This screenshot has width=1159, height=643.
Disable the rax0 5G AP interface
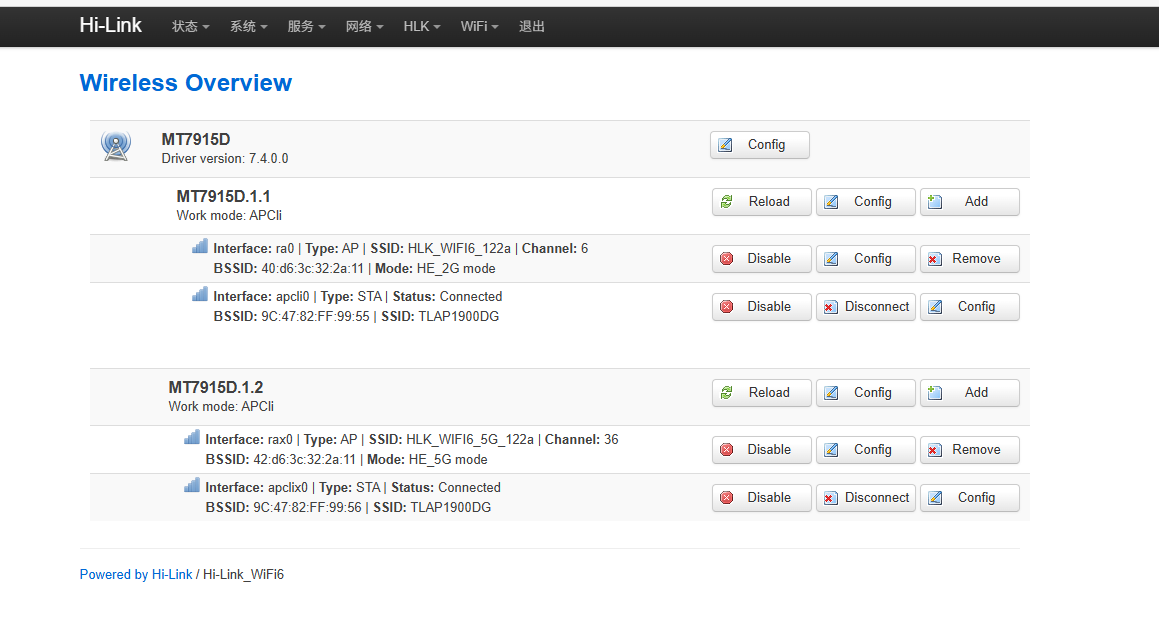tap(761, 450)
